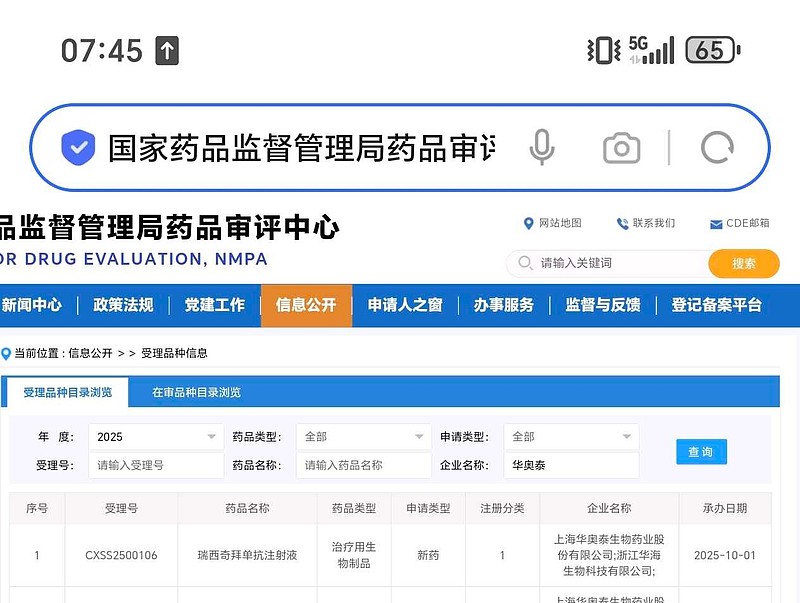Viewport: 800px width, 603px height.
Task: Tap the blue security shield icon
Action: click(x=78, y=147)
